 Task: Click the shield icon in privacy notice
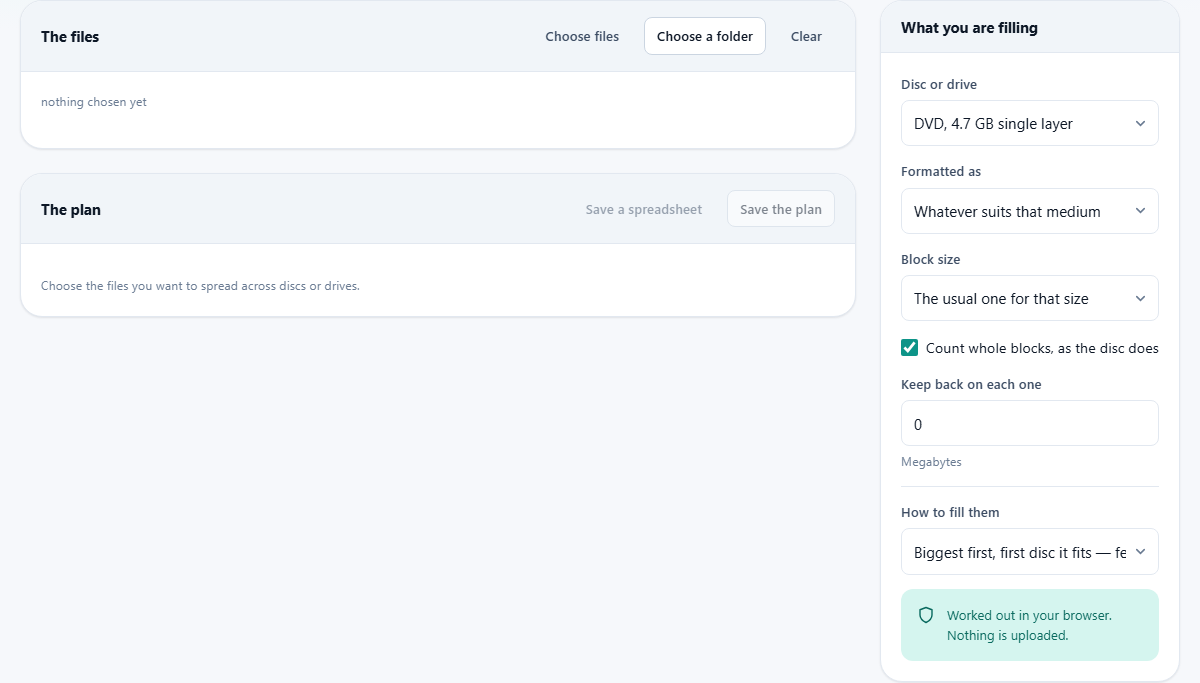click(926, 615)
